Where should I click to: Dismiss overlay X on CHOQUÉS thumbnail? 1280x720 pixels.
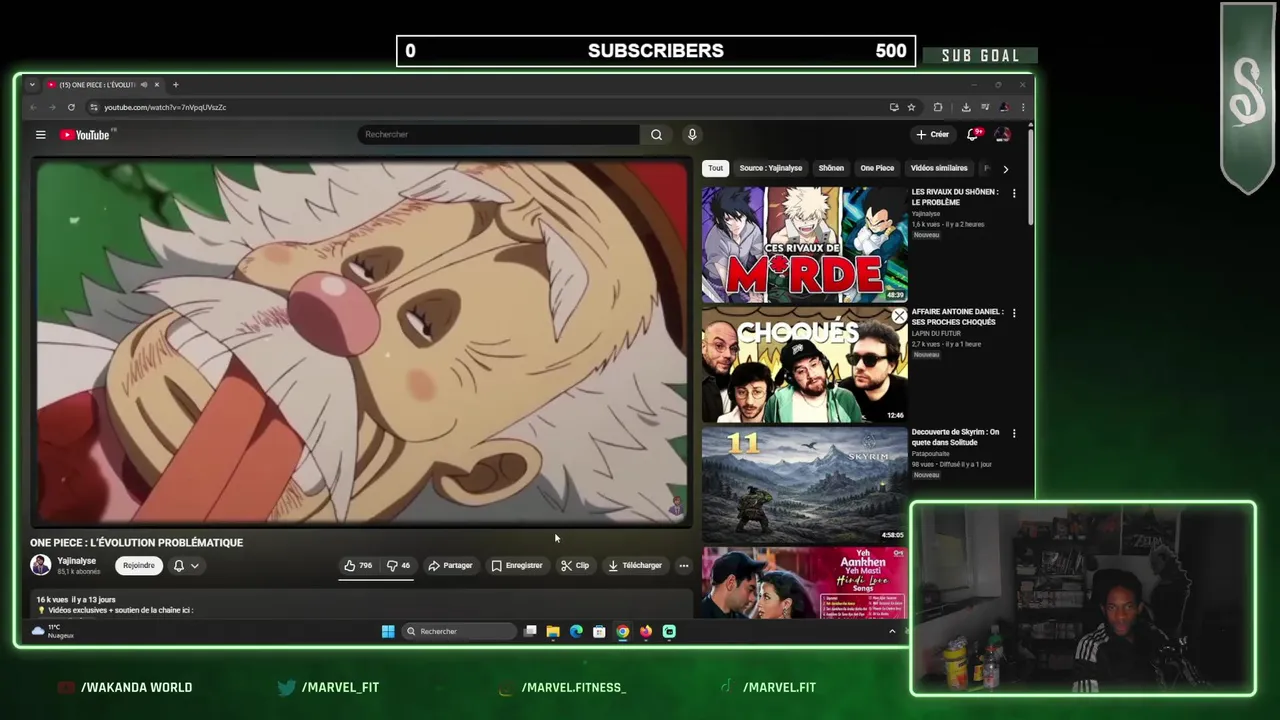pyautogui.click(x=899, y=316)
